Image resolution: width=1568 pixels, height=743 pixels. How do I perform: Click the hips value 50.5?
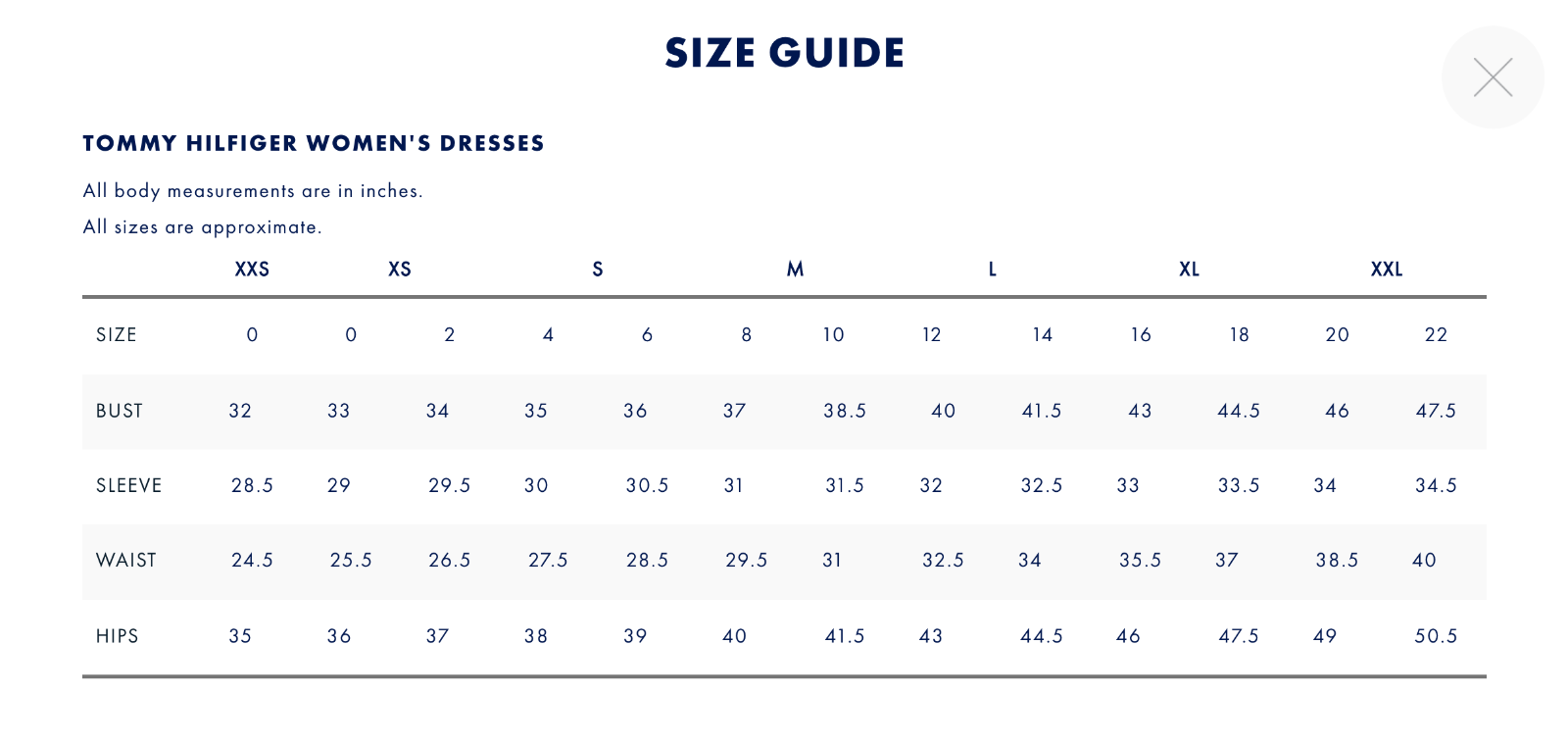1436,636
